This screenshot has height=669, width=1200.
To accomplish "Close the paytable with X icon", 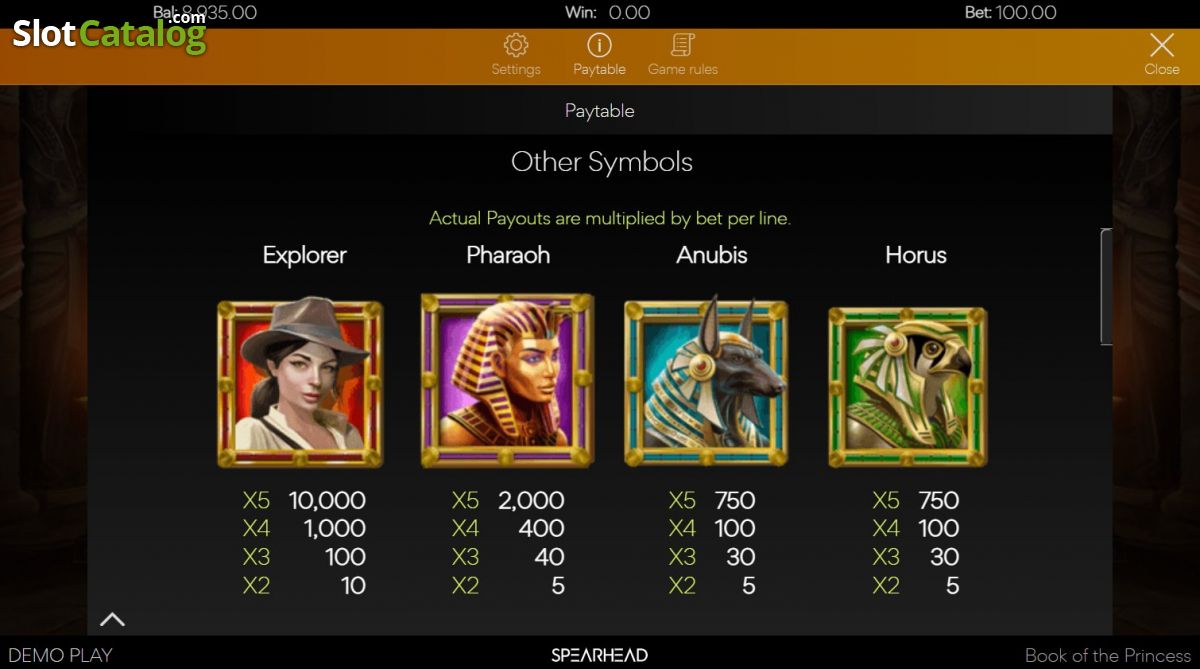I will (x=1162, y=45).
